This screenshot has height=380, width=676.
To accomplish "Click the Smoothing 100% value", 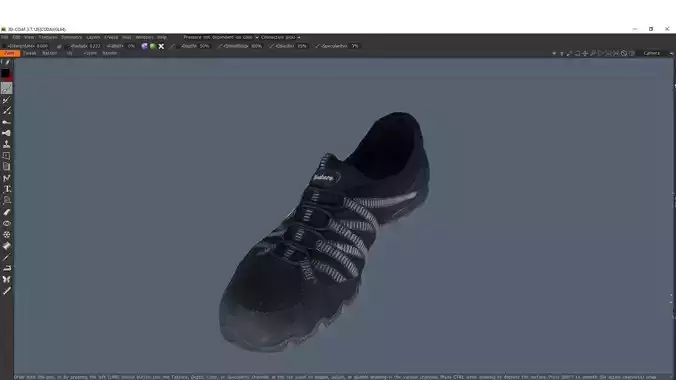I will 257,46.
